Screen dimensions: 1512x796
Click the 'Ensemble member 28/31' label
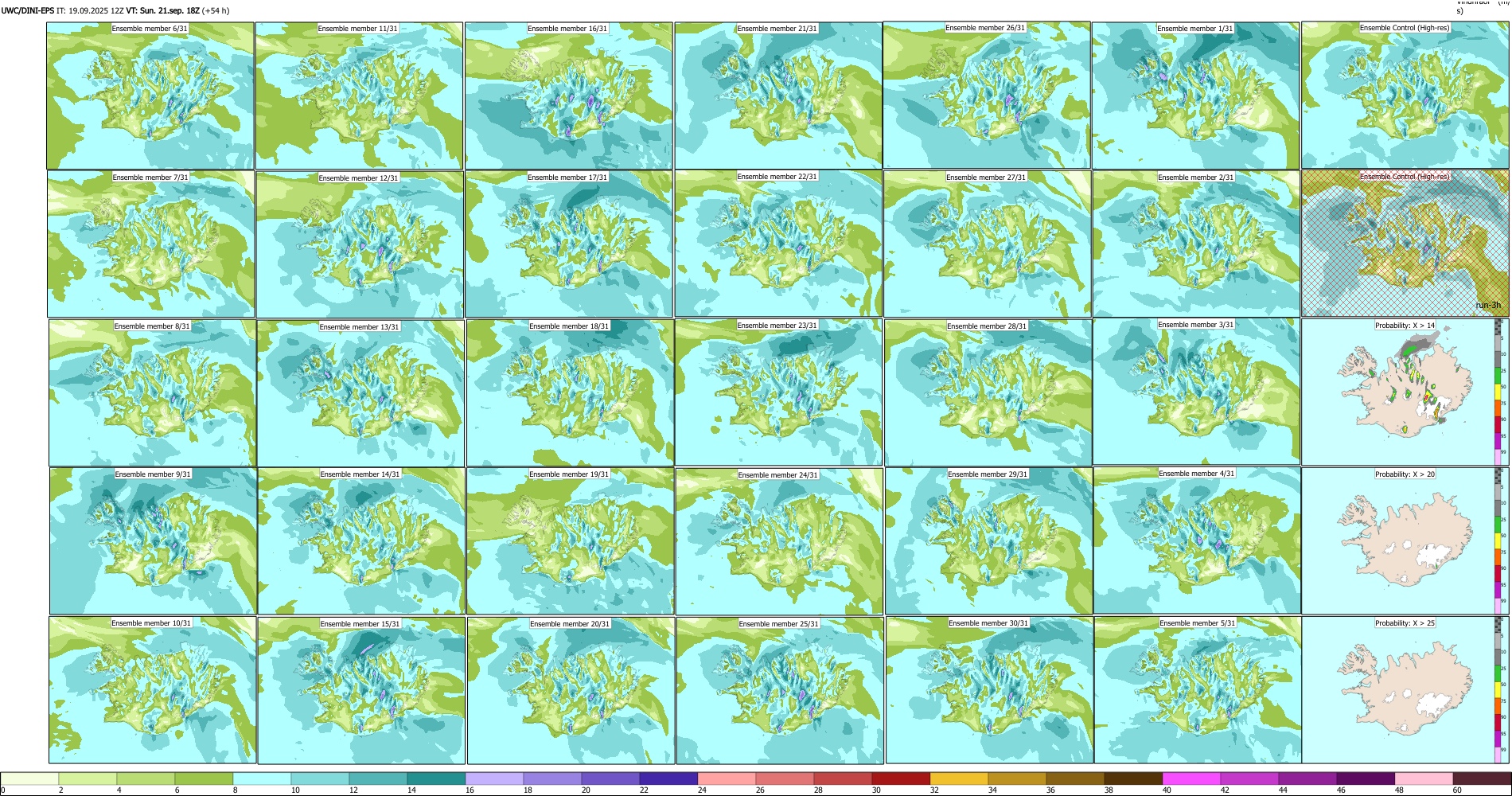[987, 326]
